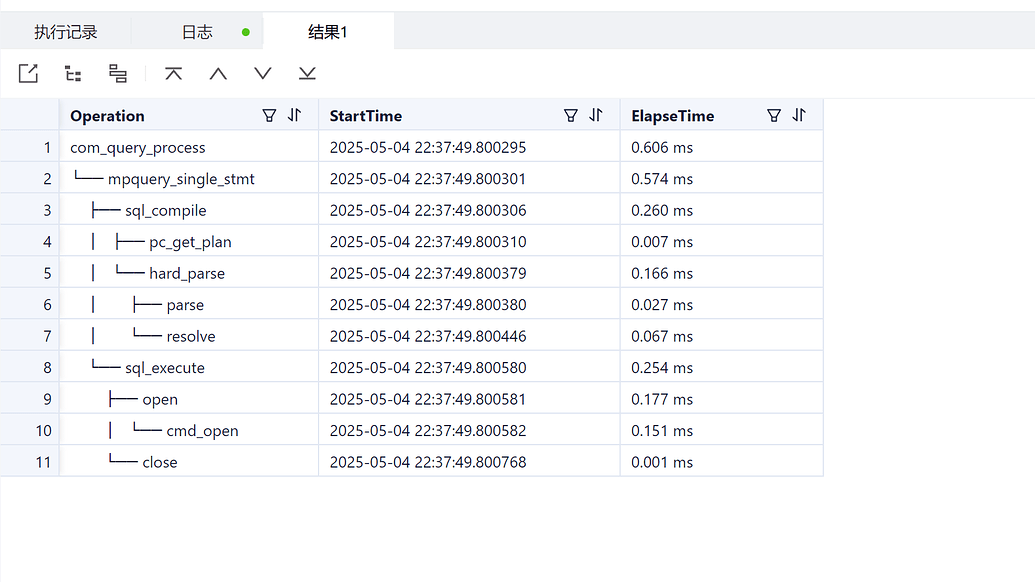Sort by ElapseTime column
1035x582 pixels.
coord(799,115)
